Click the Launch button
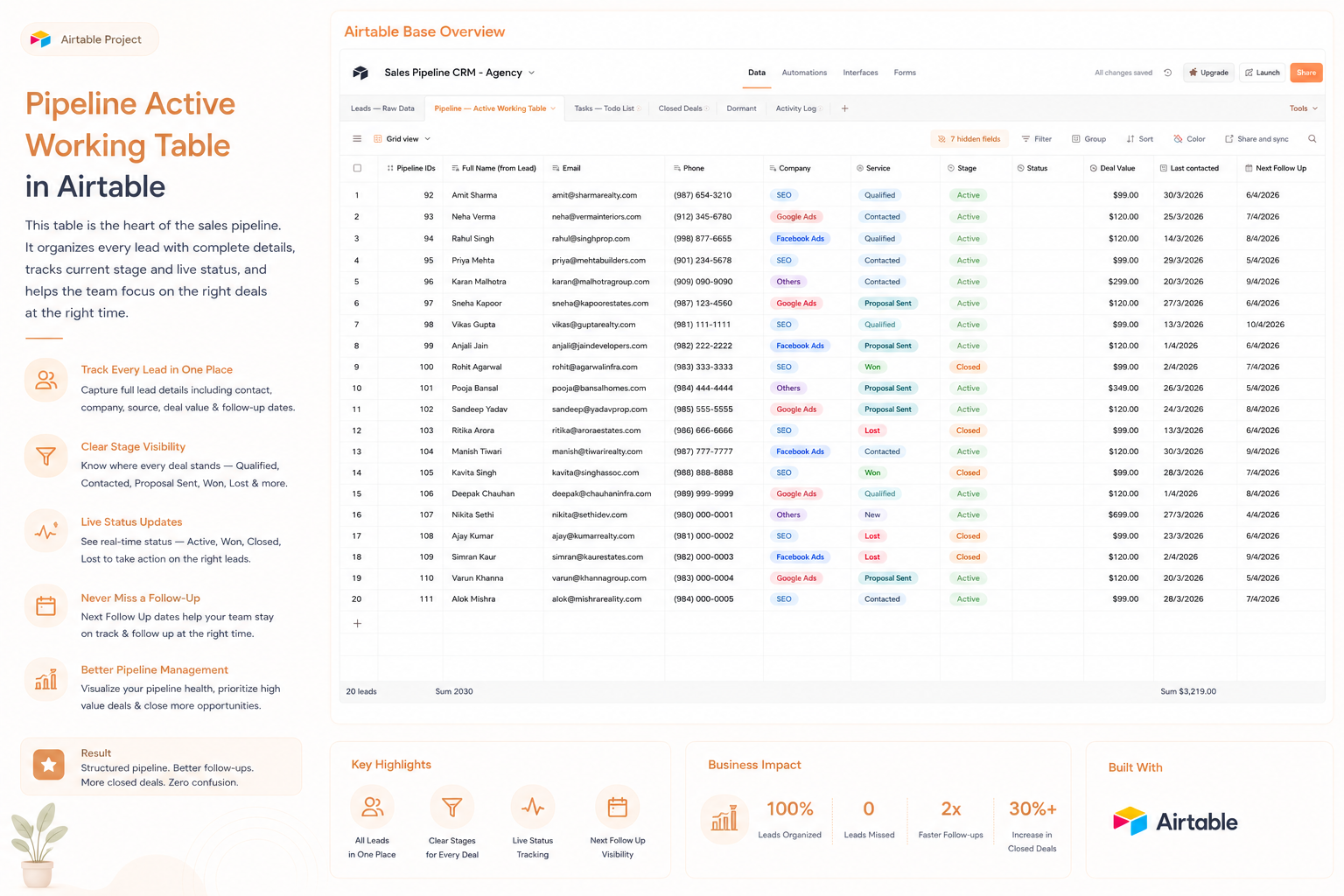Screen dimensions: 1344x896 pyautogui.click(x=1263, y=73)
